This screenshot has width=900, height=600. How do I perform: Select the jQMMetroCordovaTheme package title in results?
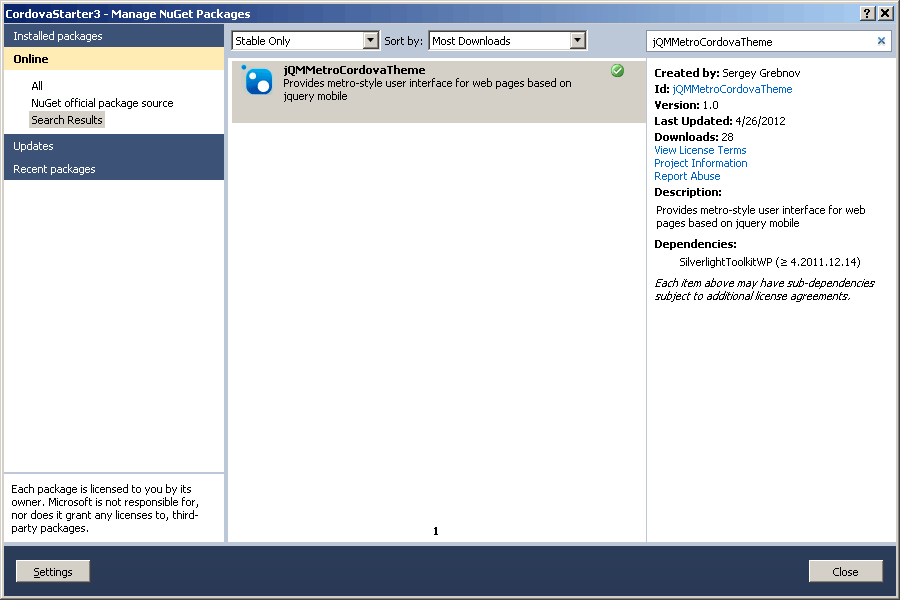coord(354,70)
